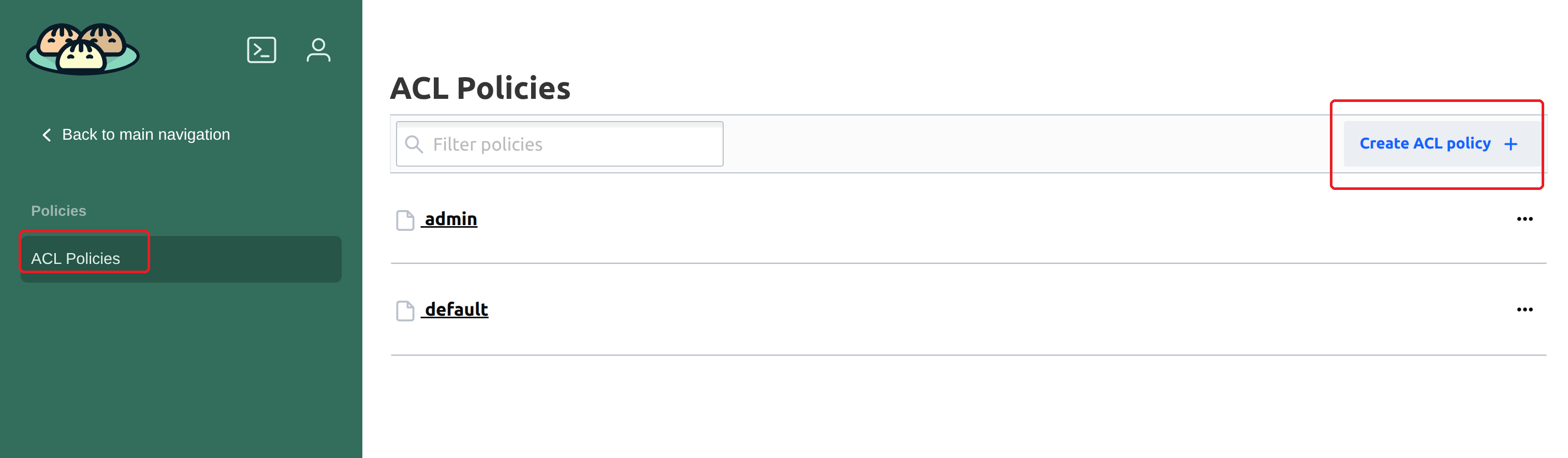The height and width of the screenshot is (458, 1568).
Task: Expand the default policy more-options menu
Action: pos(1524,309)
